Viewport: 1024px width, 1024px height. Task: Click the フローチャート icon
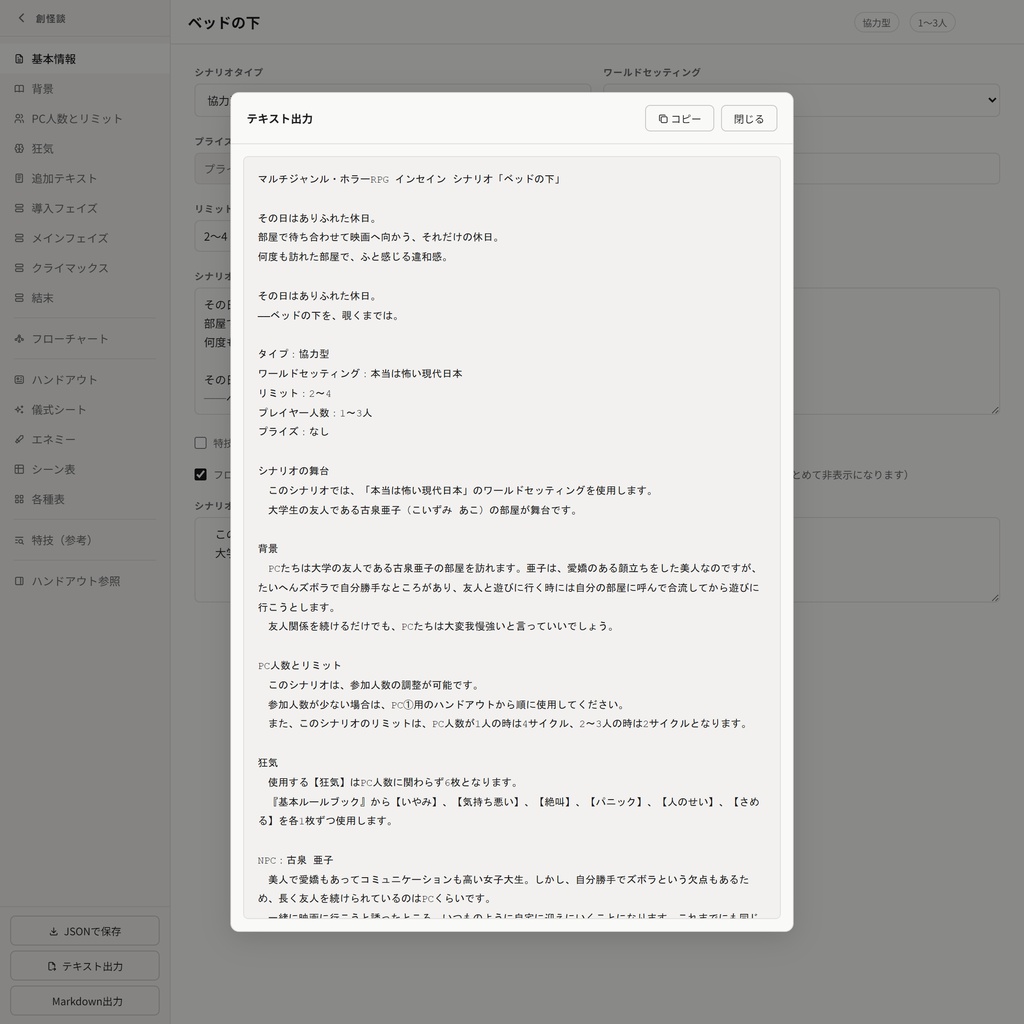point(19,339)
